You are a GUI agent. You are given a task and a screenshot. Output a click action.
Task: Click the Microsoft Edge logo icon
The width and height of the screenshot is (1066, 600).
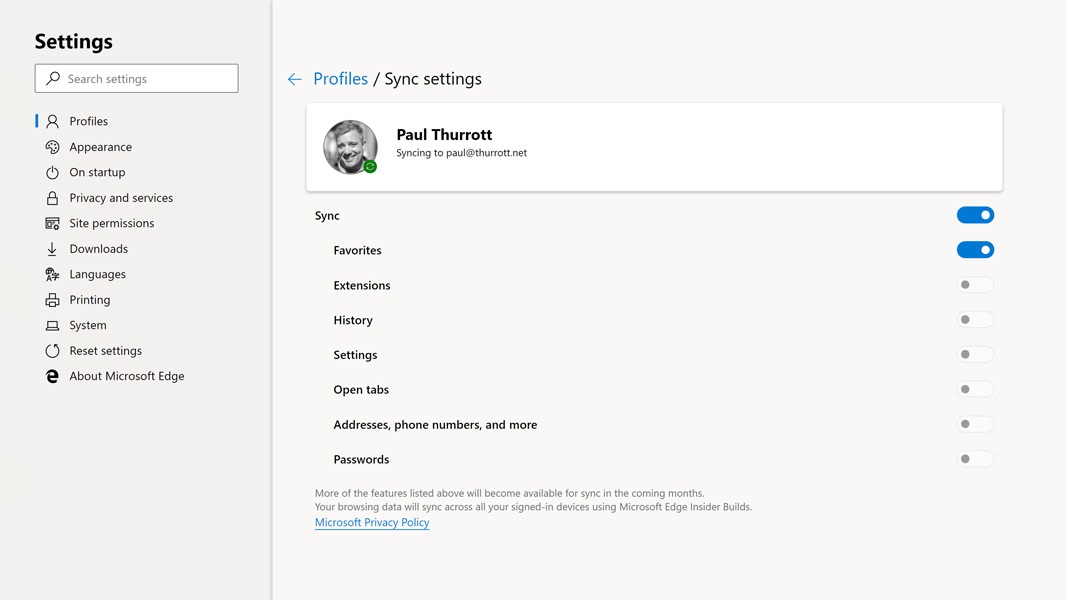[52, 376]
